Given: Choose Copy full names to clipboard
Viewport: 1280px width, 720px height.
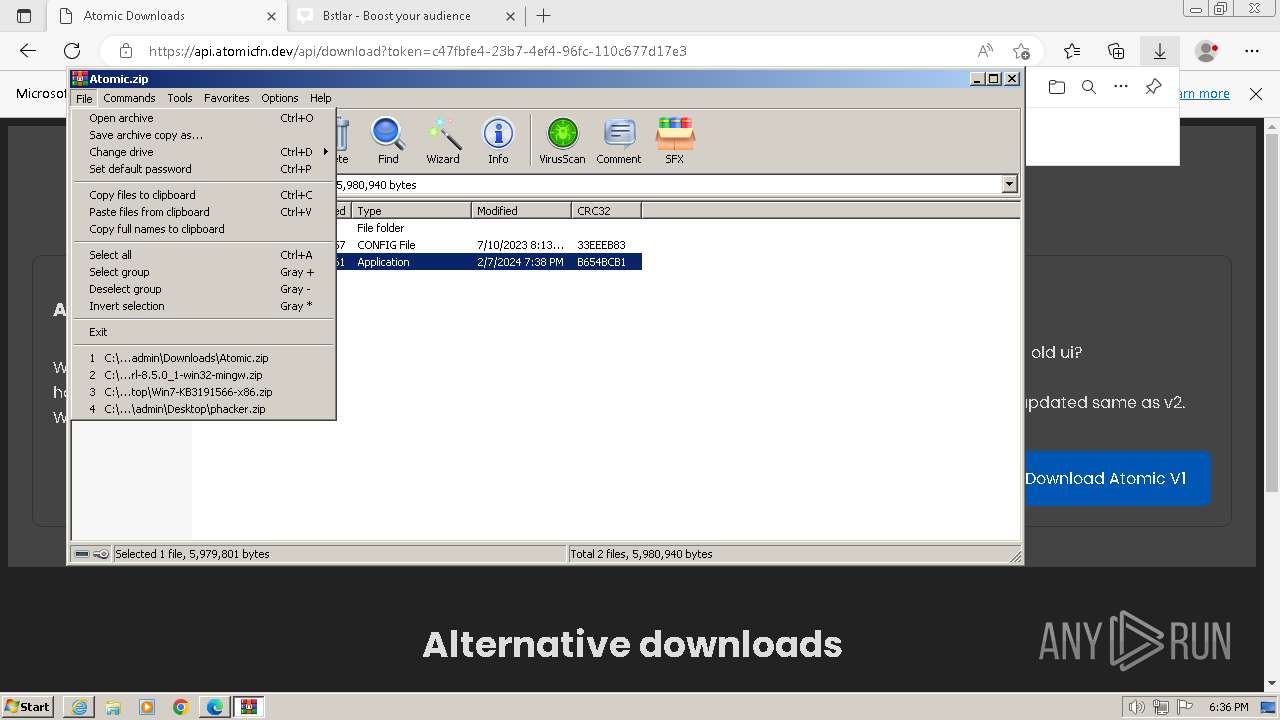Looking at the screenshot, I should pos(204,229).
